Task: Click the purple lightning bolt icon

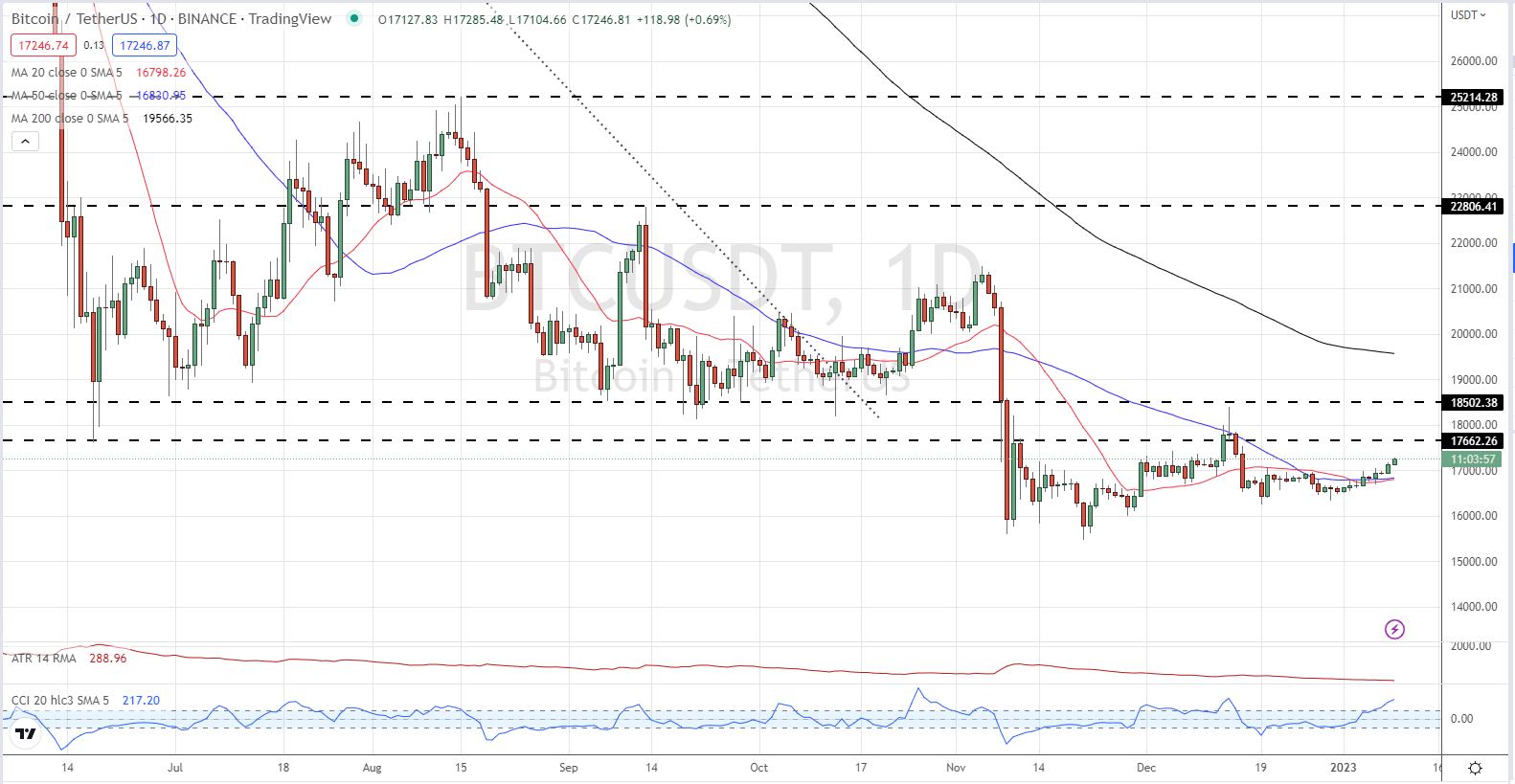Action: click(x=1394, y=629)
